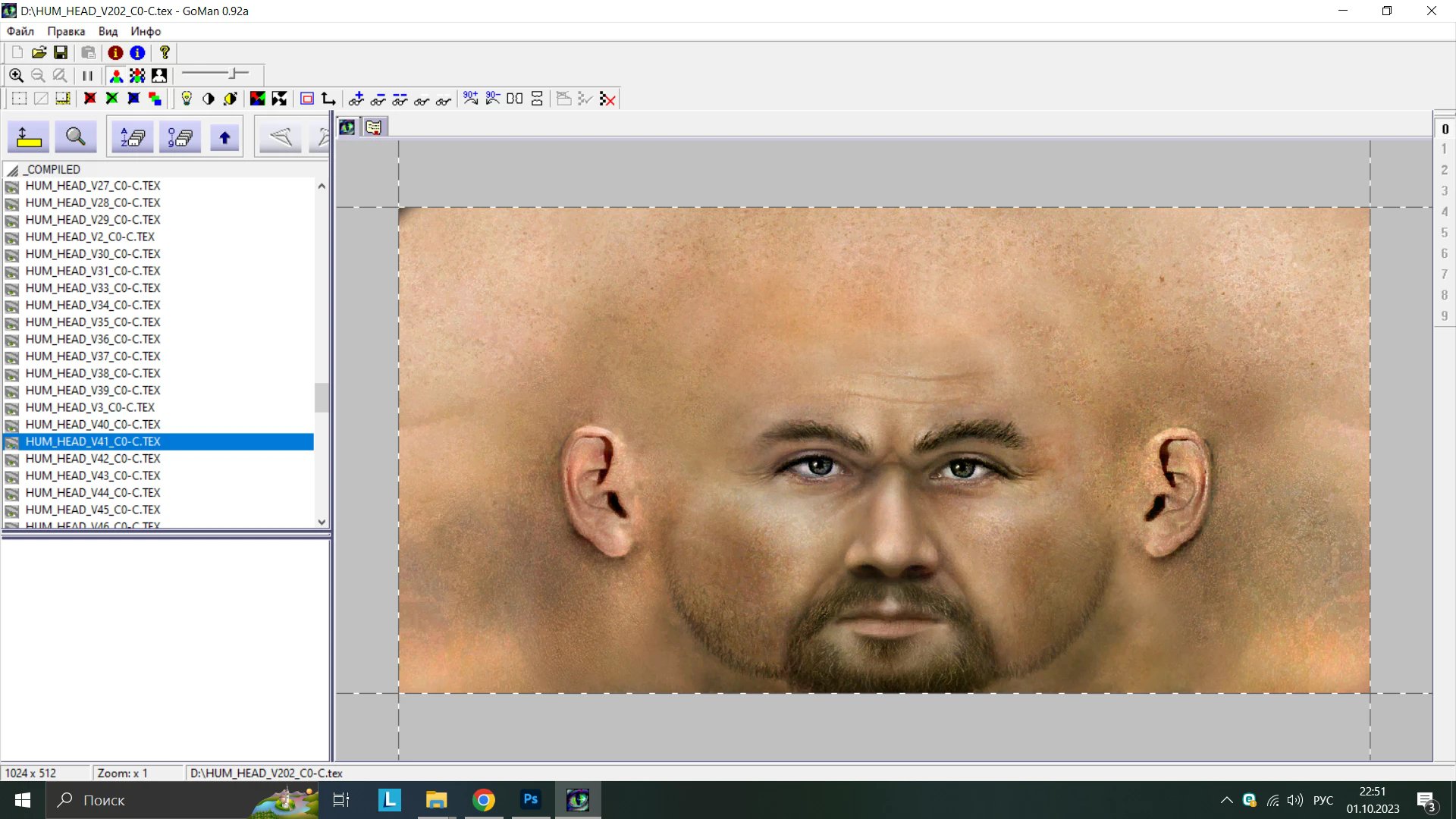Click the lightbulb brightness icon
The image size is (1456, 819).
[187, 99]
